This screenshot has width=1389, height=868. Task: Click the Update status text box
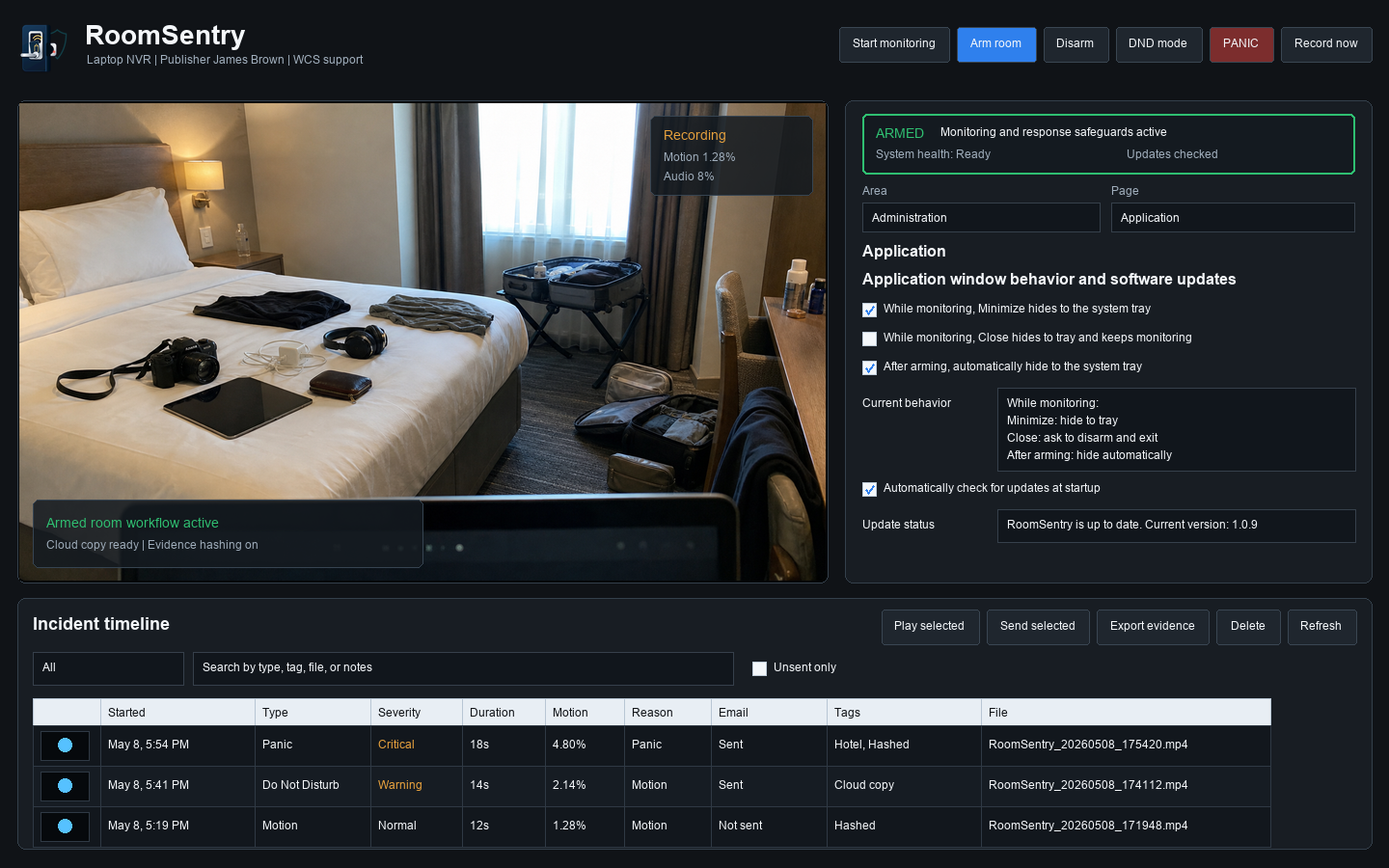1176,527
